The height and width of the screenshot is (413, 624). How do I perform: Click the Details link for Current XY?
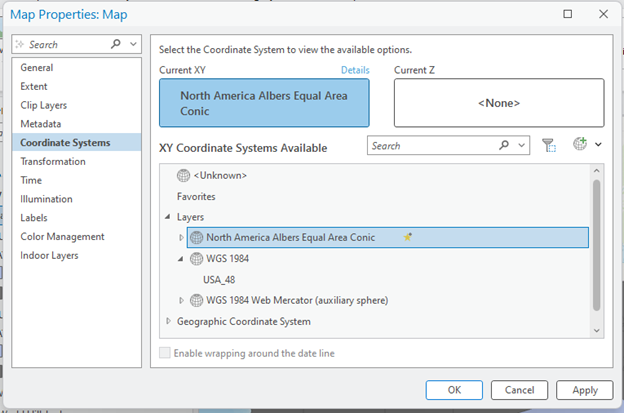click(x=355, y=70)
